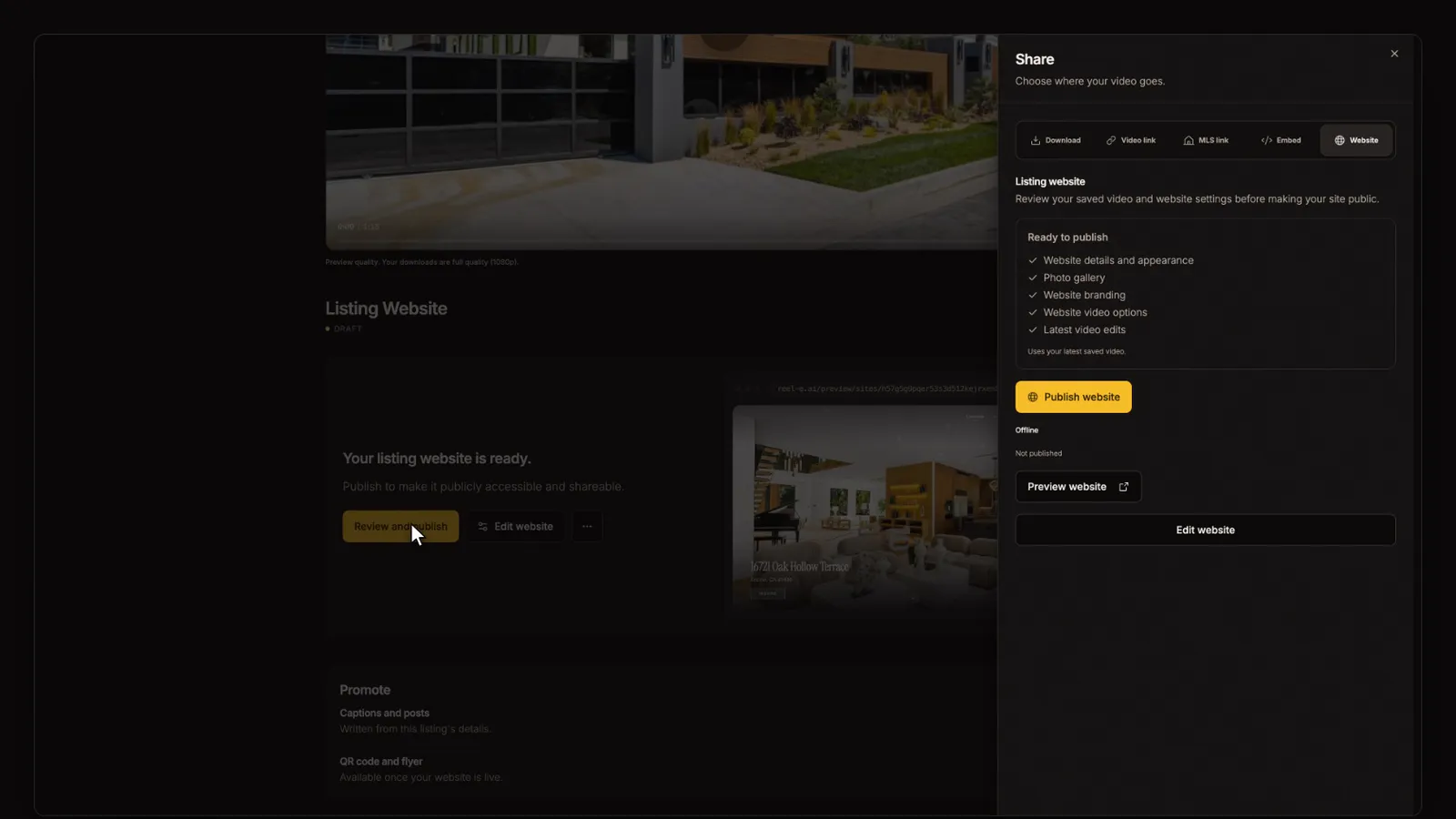Open Captions and posts under Promote
This screenshot has width=1456, height=819.
tap(415, 721)
